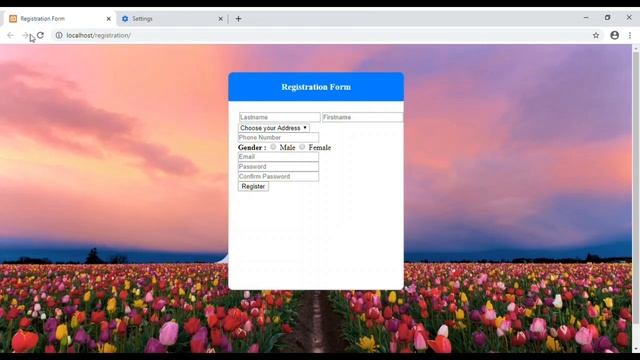View site information icon in address bar
The image size is (640, 360).
[59, 36]
